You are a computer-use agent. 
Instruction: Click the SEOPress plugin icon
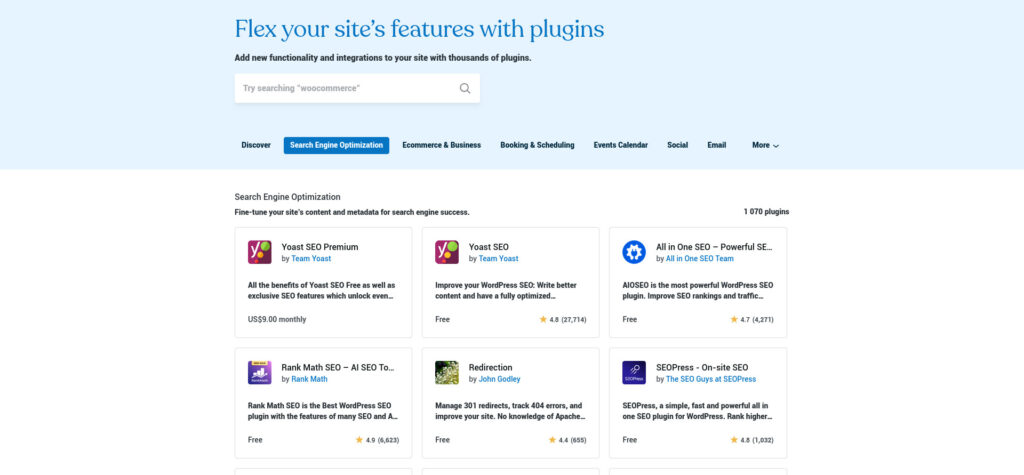coord(634,373)
